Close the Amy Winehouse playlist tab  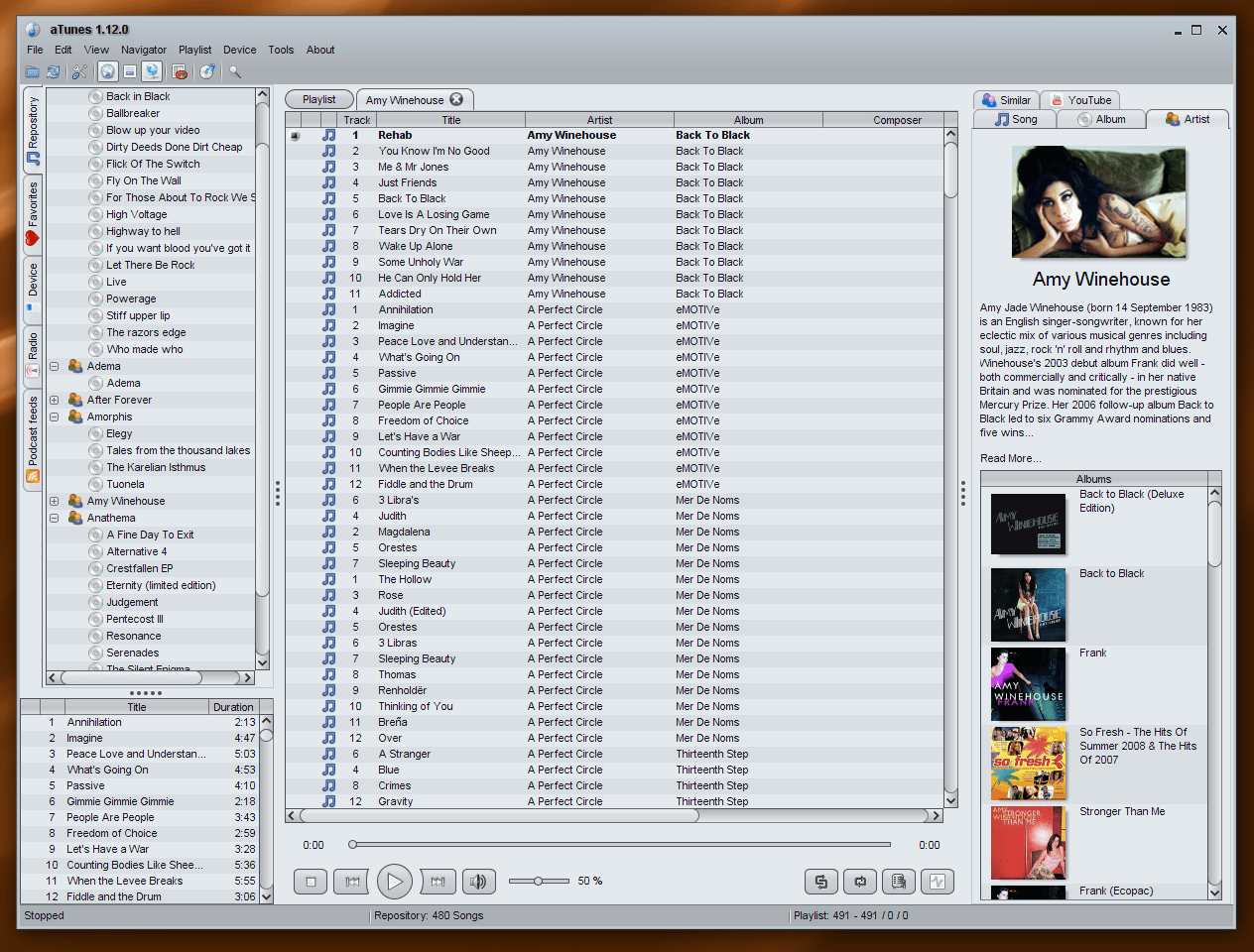pyautogui.click(x=456, y=99)
